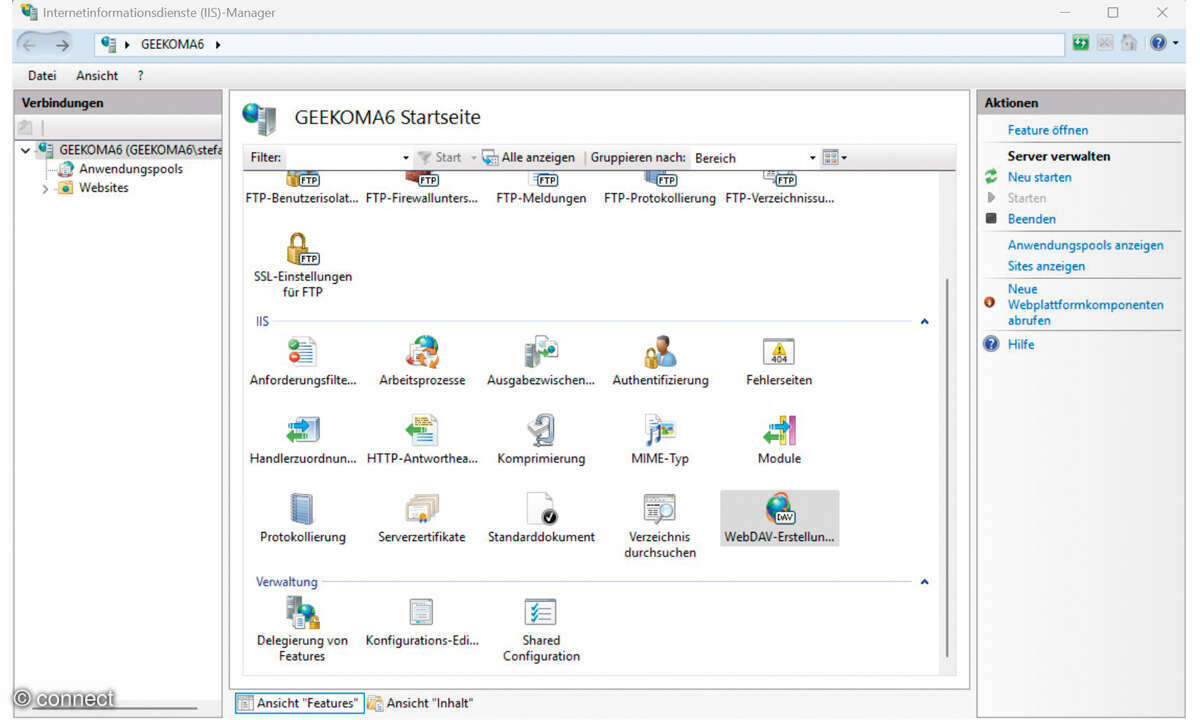Open the Authentifizierung feature

(660, 362)
